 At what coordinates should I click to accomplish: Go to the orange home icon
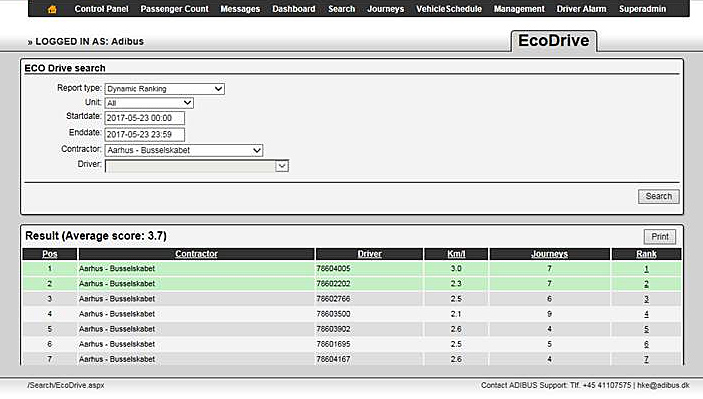52,9
